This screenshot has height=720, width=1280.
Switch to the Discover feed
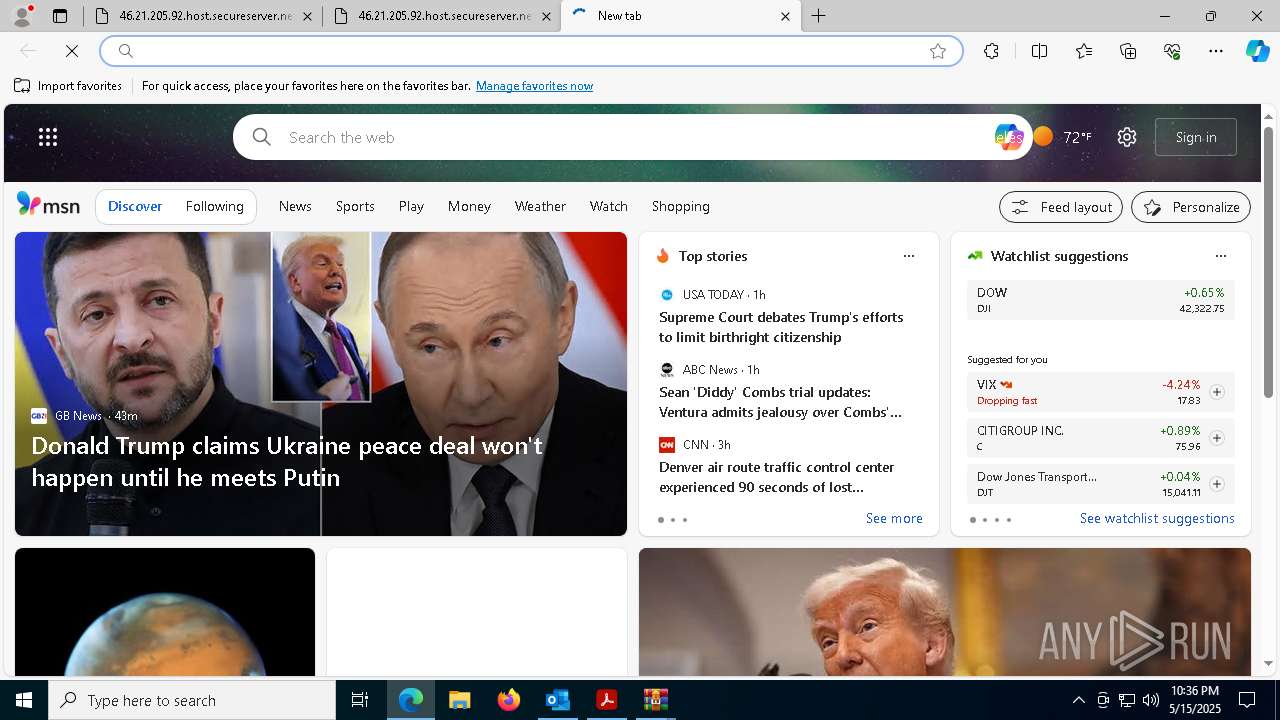(x=135, y=206)
